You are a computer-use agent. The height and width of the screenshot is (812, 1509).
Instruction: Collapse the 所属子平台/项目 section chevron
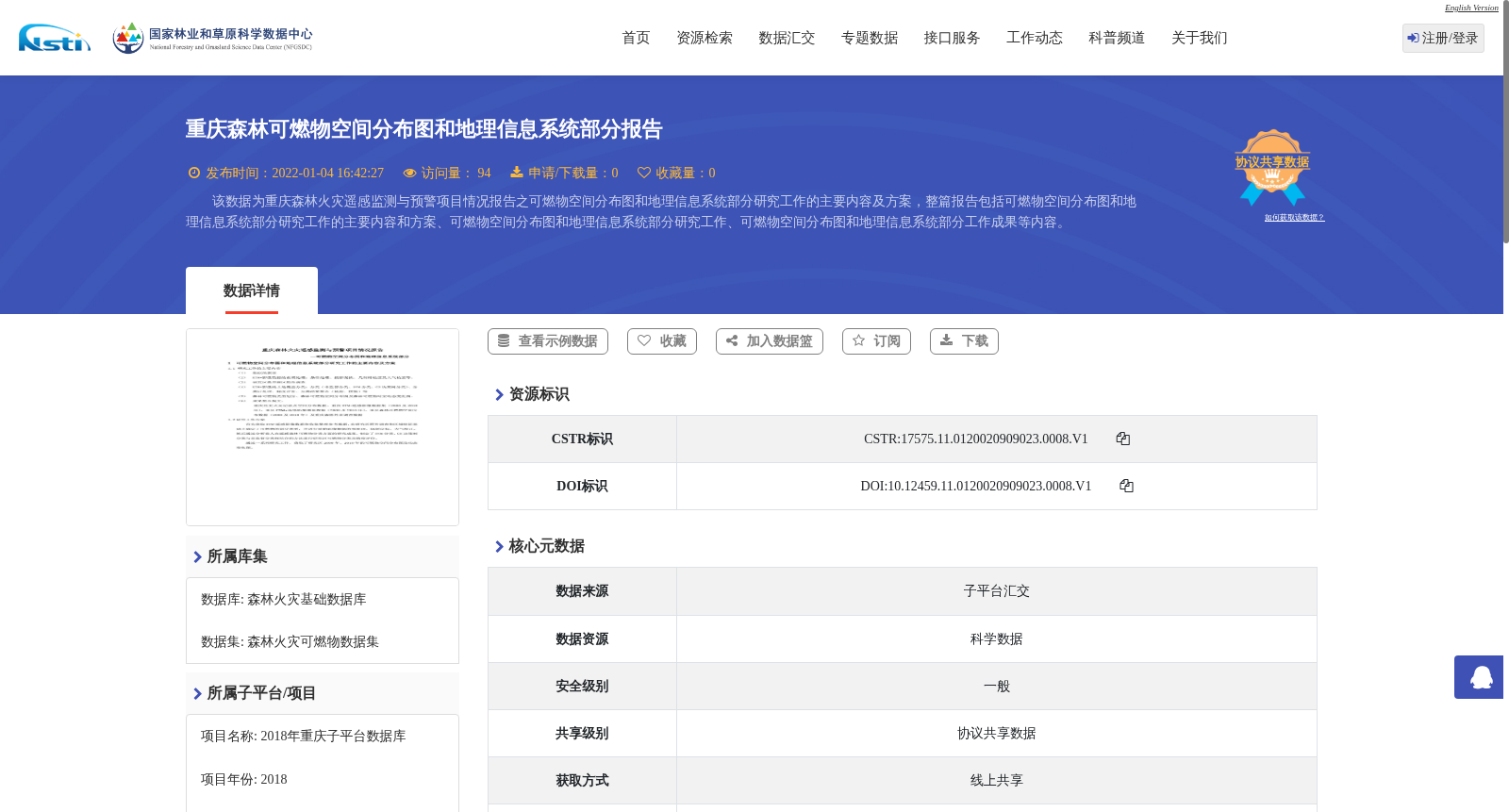[197, 693]
